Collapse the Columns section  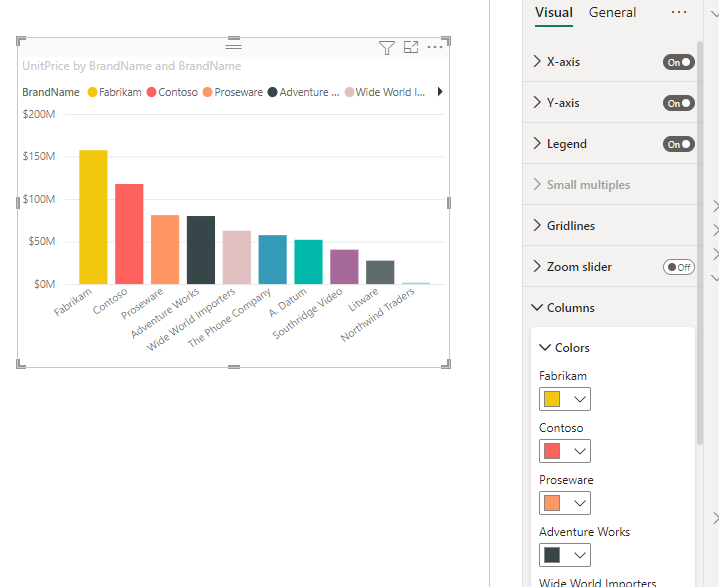pyautogui.click(x=537, y=307)
